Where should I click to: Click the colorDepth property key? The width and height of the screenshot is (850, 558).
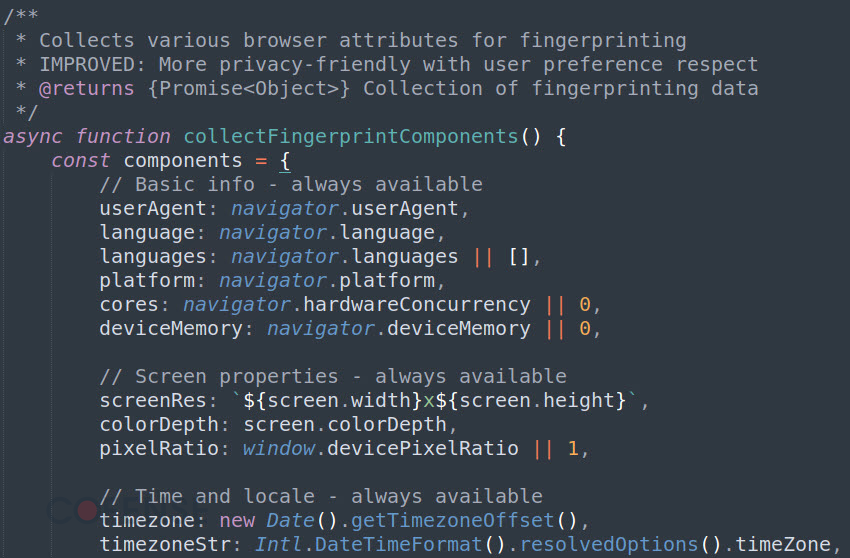click(x=159, y=424)
